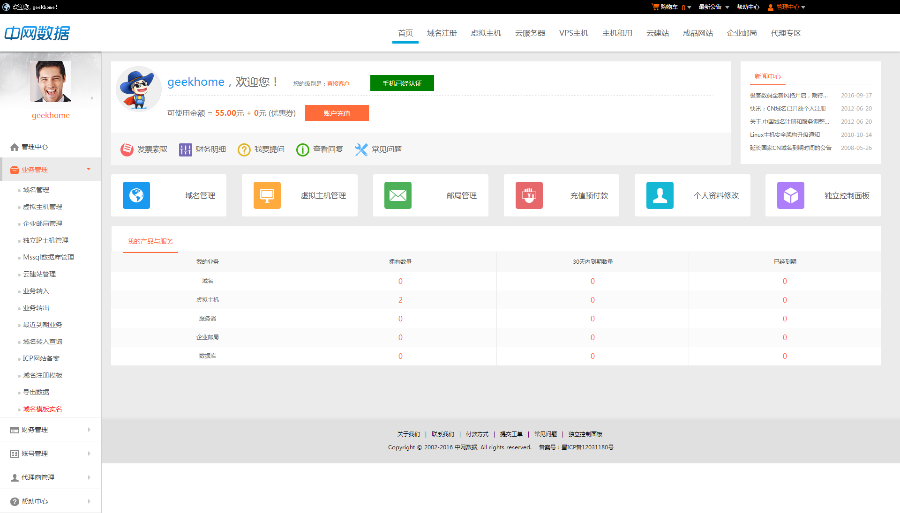Click the user profile photo in sidebar

50,81
